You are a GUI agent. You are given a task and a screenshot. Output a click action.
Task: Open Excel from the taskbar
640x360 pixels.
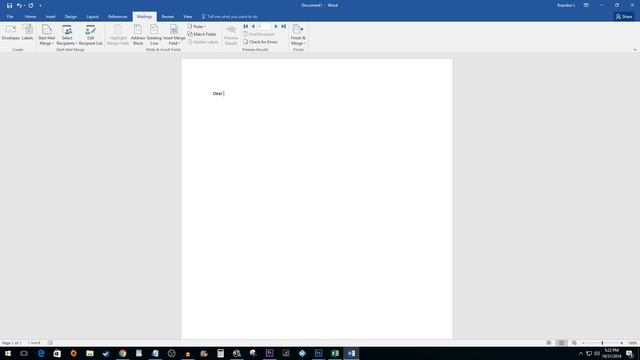tap(335, 353)
